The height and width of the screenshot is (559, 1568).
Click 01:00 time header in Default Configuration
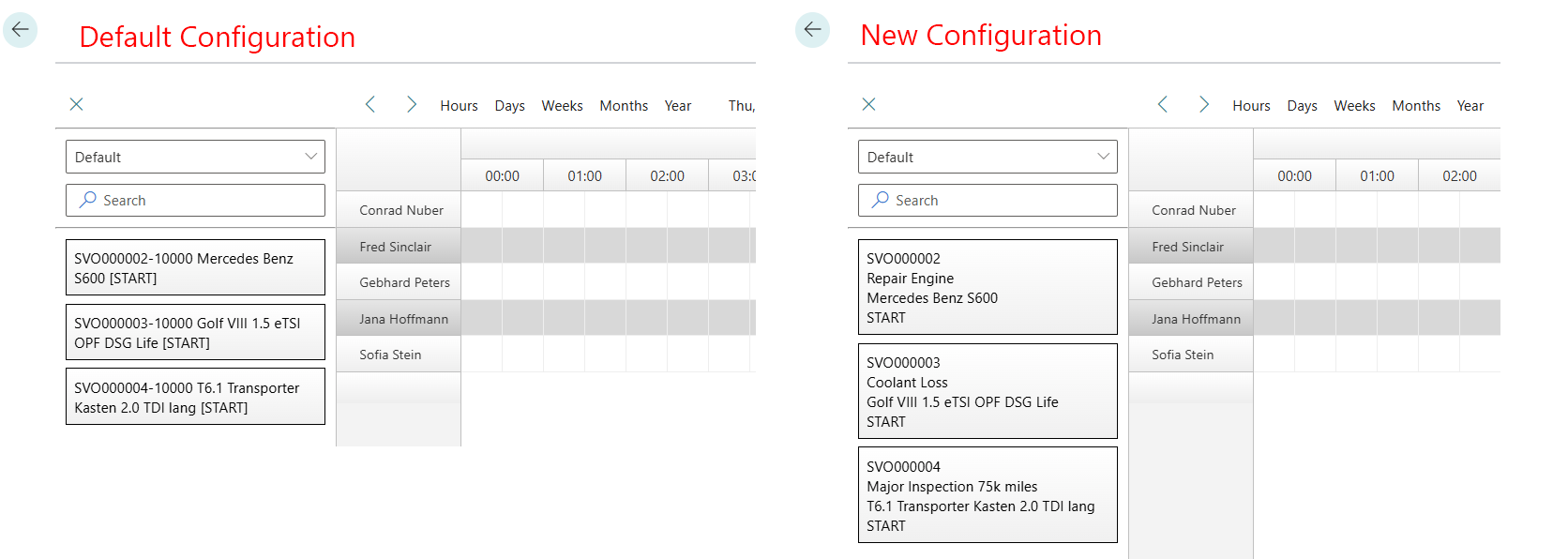click(x=585, y=175)
